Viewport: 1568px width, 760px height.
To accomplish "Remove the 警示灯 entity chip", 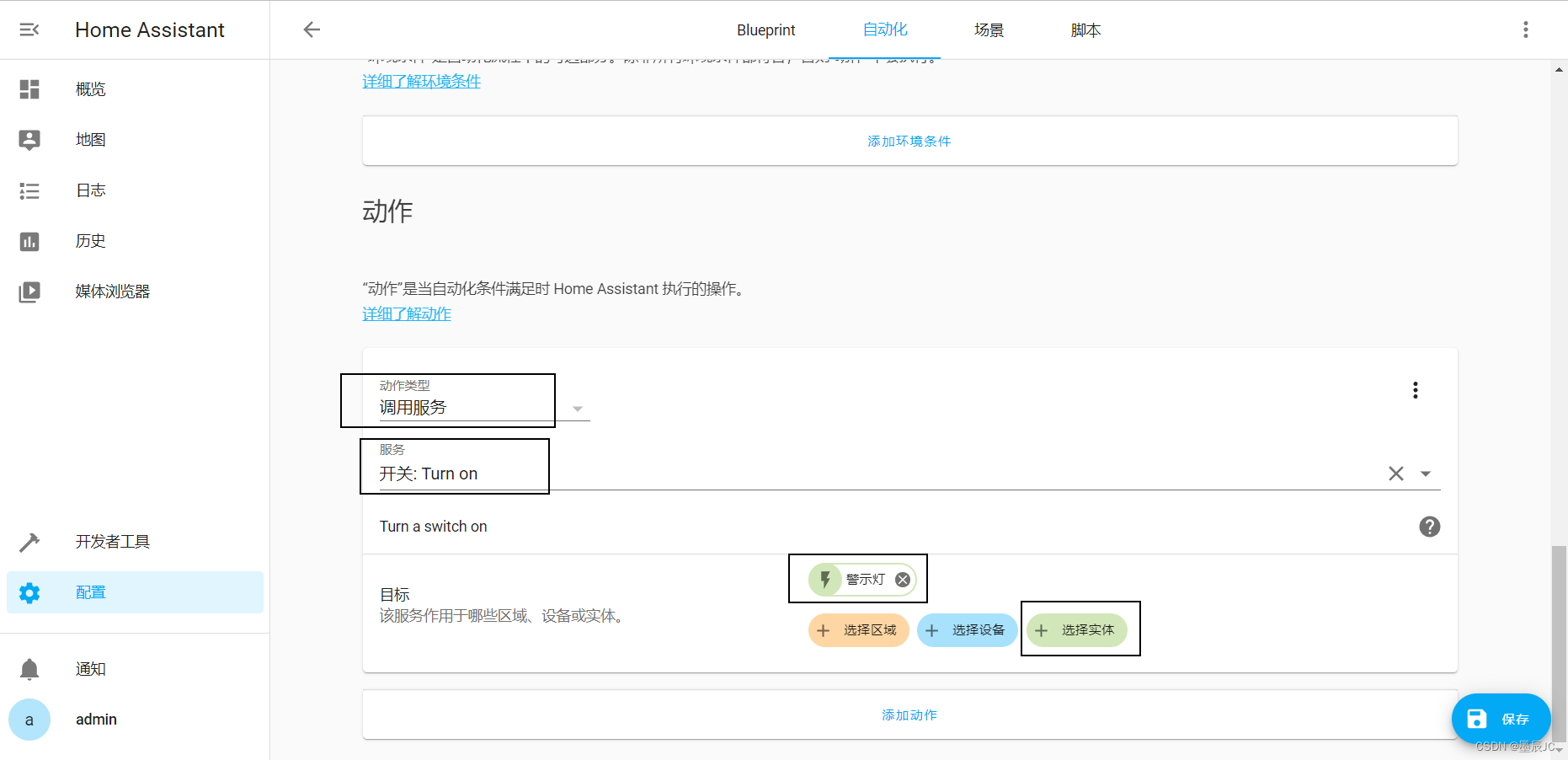I will [903, 580].
